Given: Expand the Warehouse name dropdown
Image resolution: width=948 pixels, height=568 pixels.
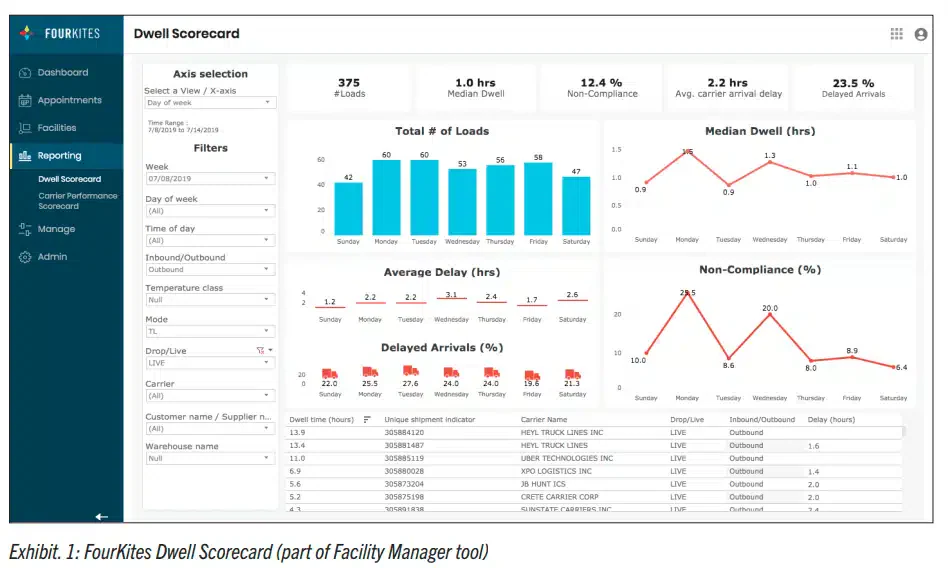Looking at the screenshot, I should click(210, 459).
